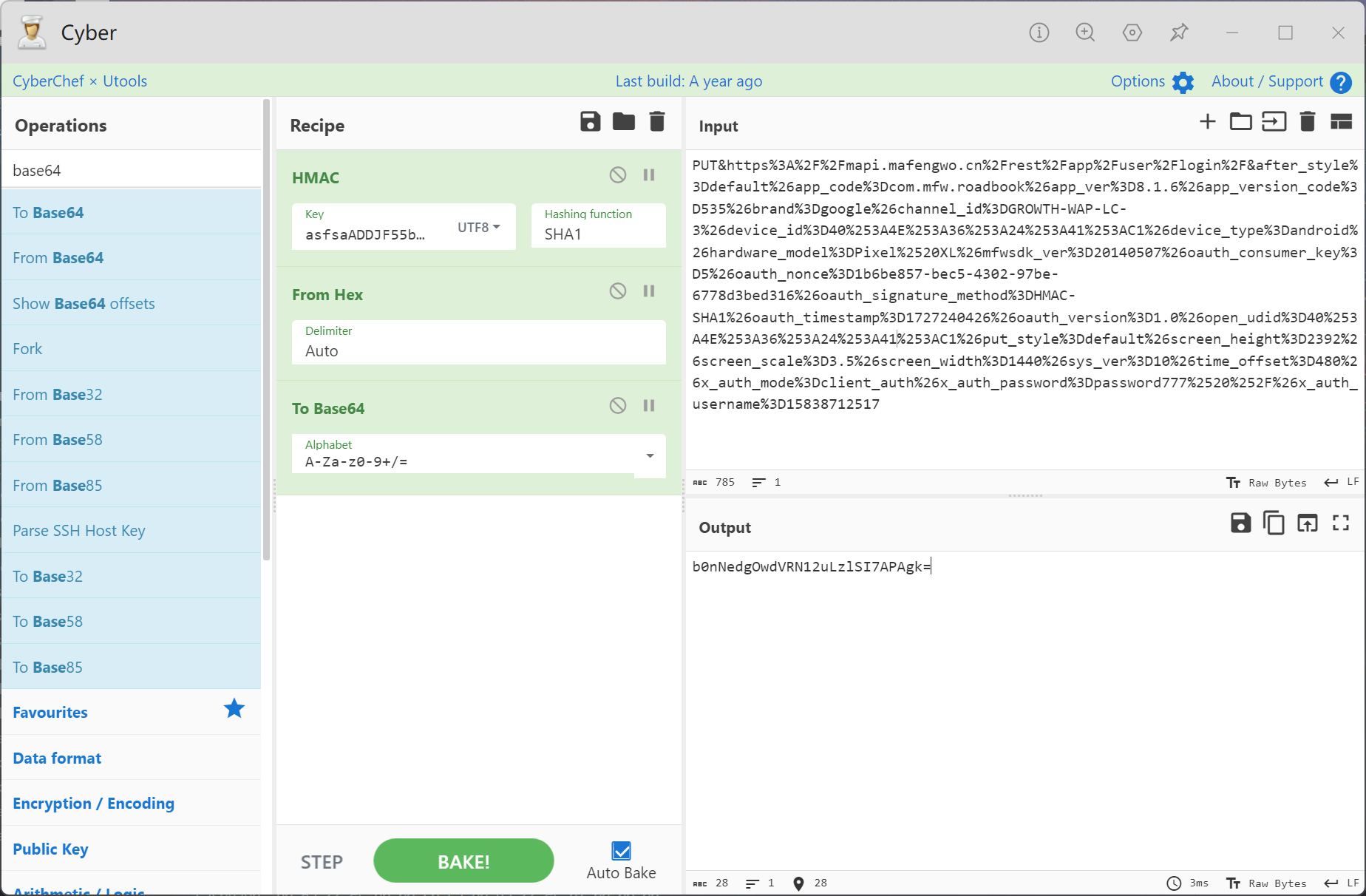Set breakpoint on To Base64 operation
This screenshot has height=896, width=1366.
coord(649,405)
